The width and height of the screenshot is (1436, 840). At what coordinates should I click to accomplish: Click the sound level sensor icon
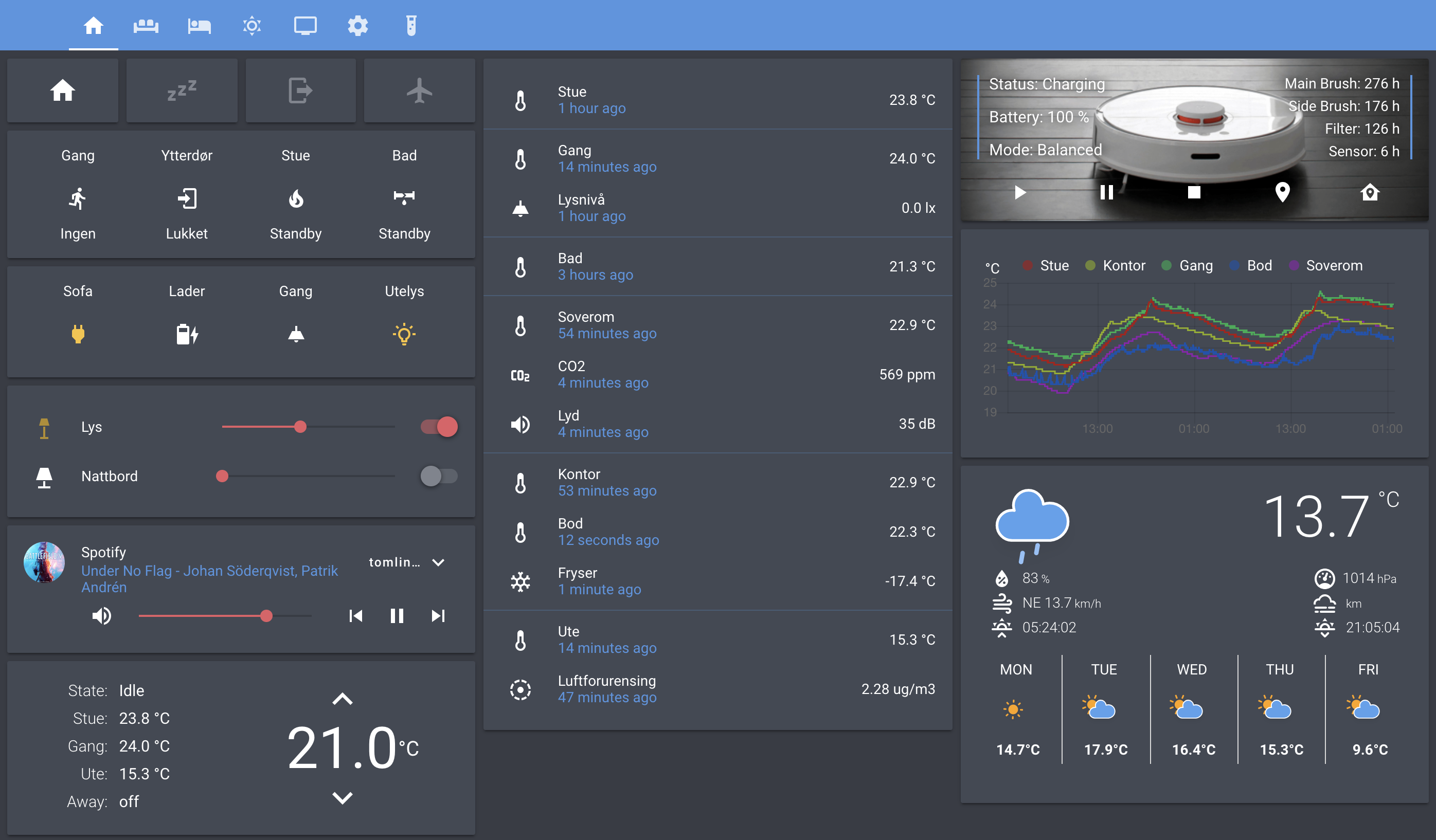(522, 423)
